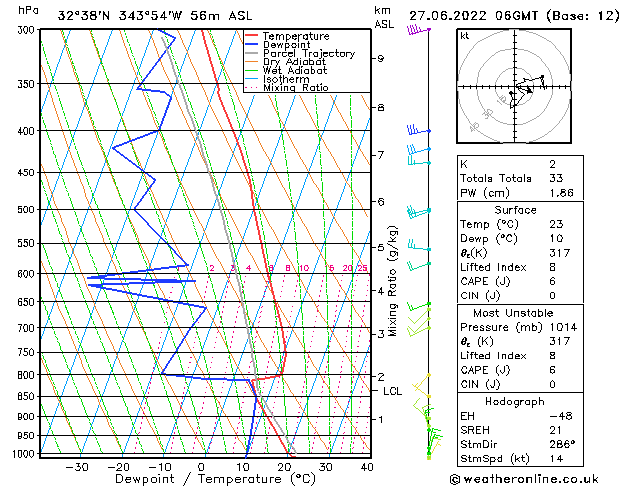Click the 9 km altitude tick label

[x=380, y=59]
